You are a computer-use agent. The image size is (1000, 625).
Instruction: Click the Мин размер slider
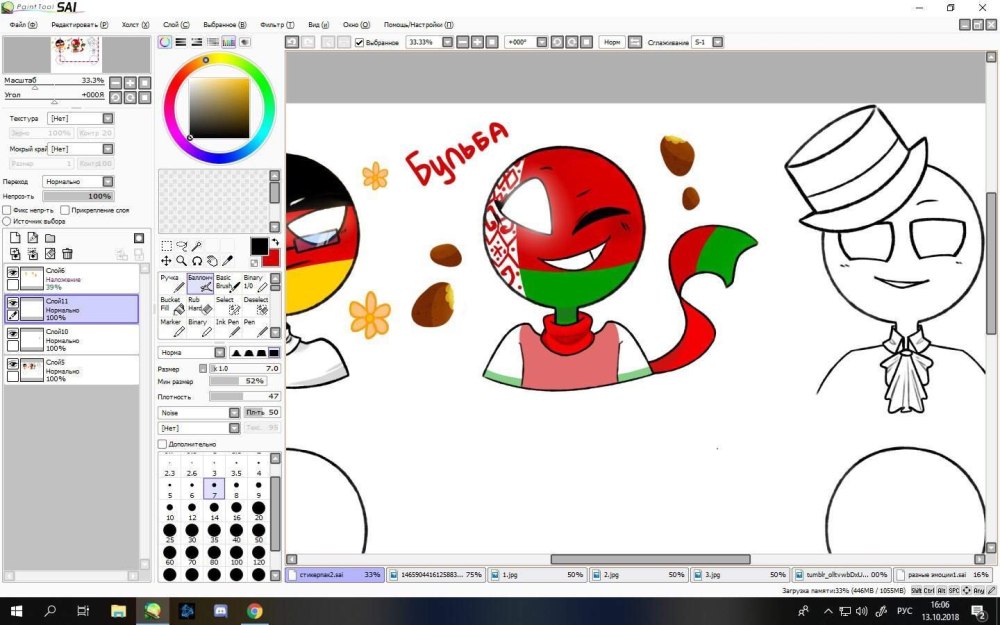(238, 381)
